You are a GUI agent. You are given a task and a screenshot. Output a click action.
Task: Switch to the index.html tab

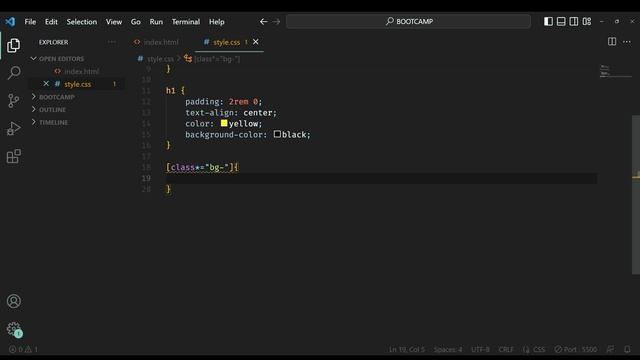161,42
